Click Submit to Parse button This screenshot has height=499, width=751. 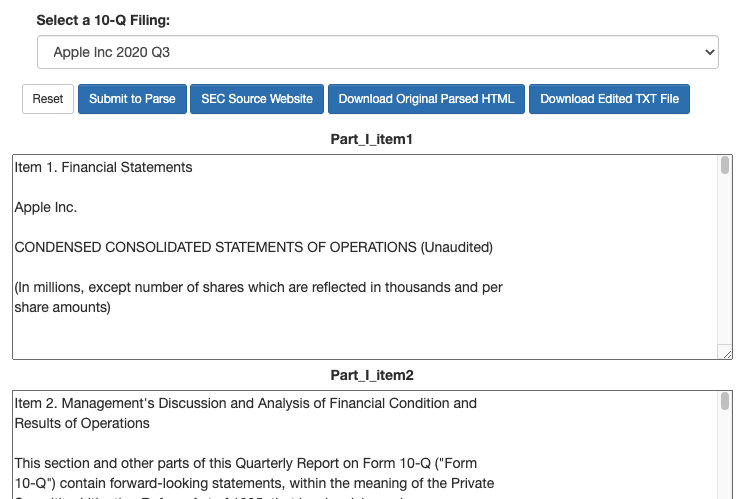(132, 99)
